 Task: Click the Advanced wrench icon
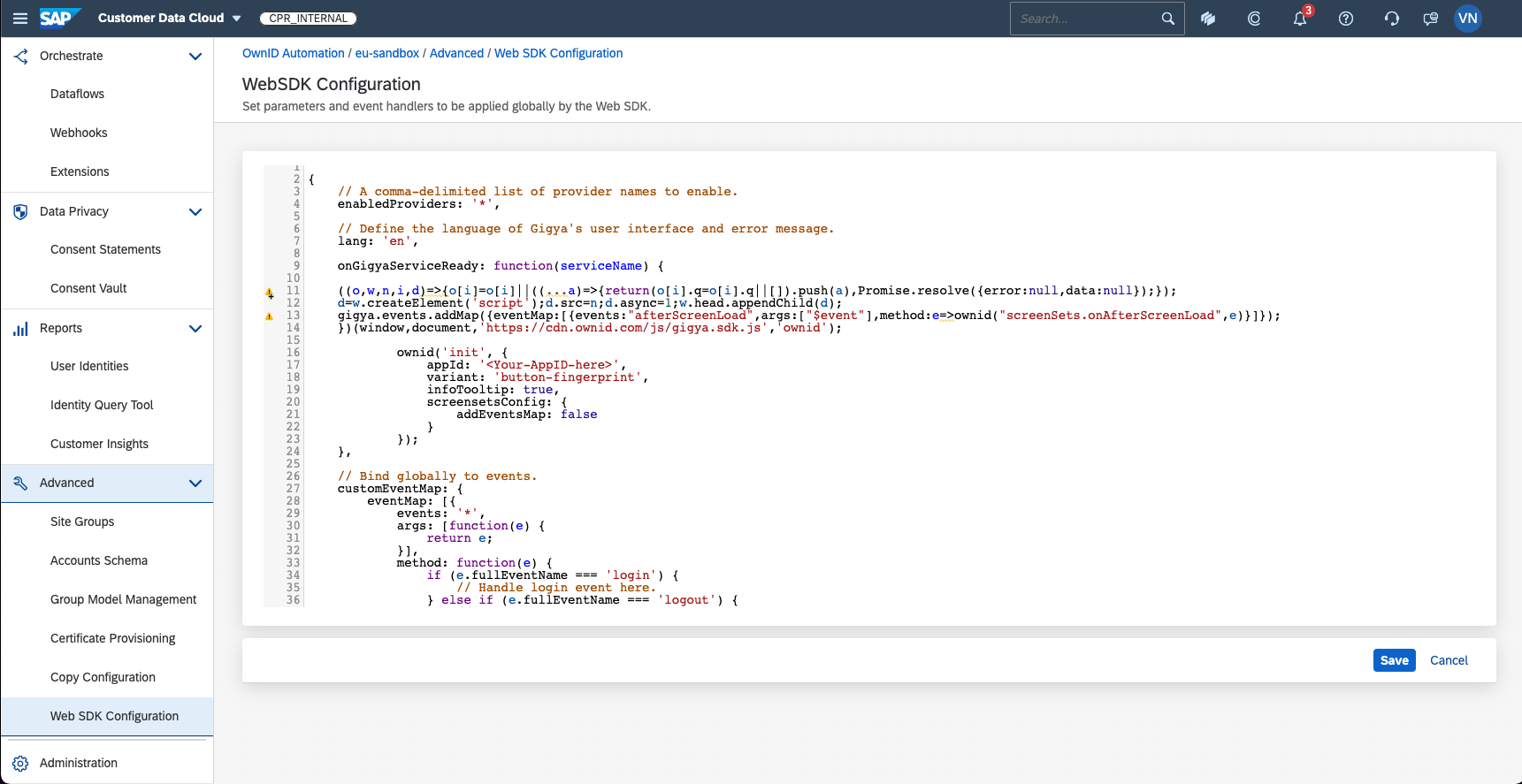21,483
